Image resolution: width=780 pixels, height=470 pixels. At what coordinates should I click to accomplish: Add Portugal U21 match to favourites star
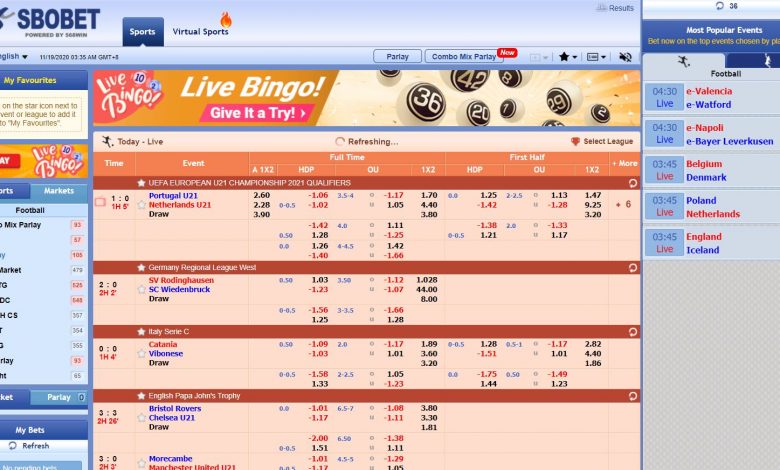click(x=142, y=204)
